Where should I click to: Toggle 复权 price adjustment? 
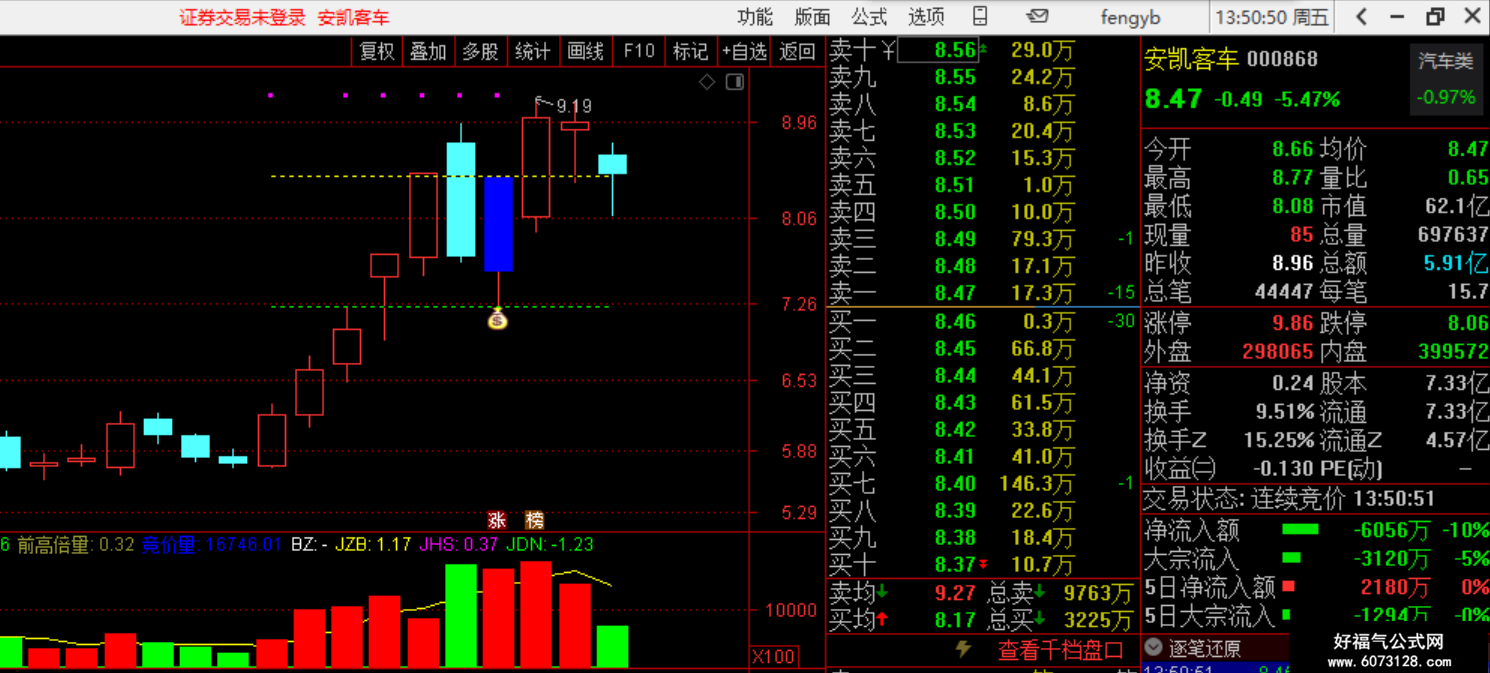pos(377,51)
